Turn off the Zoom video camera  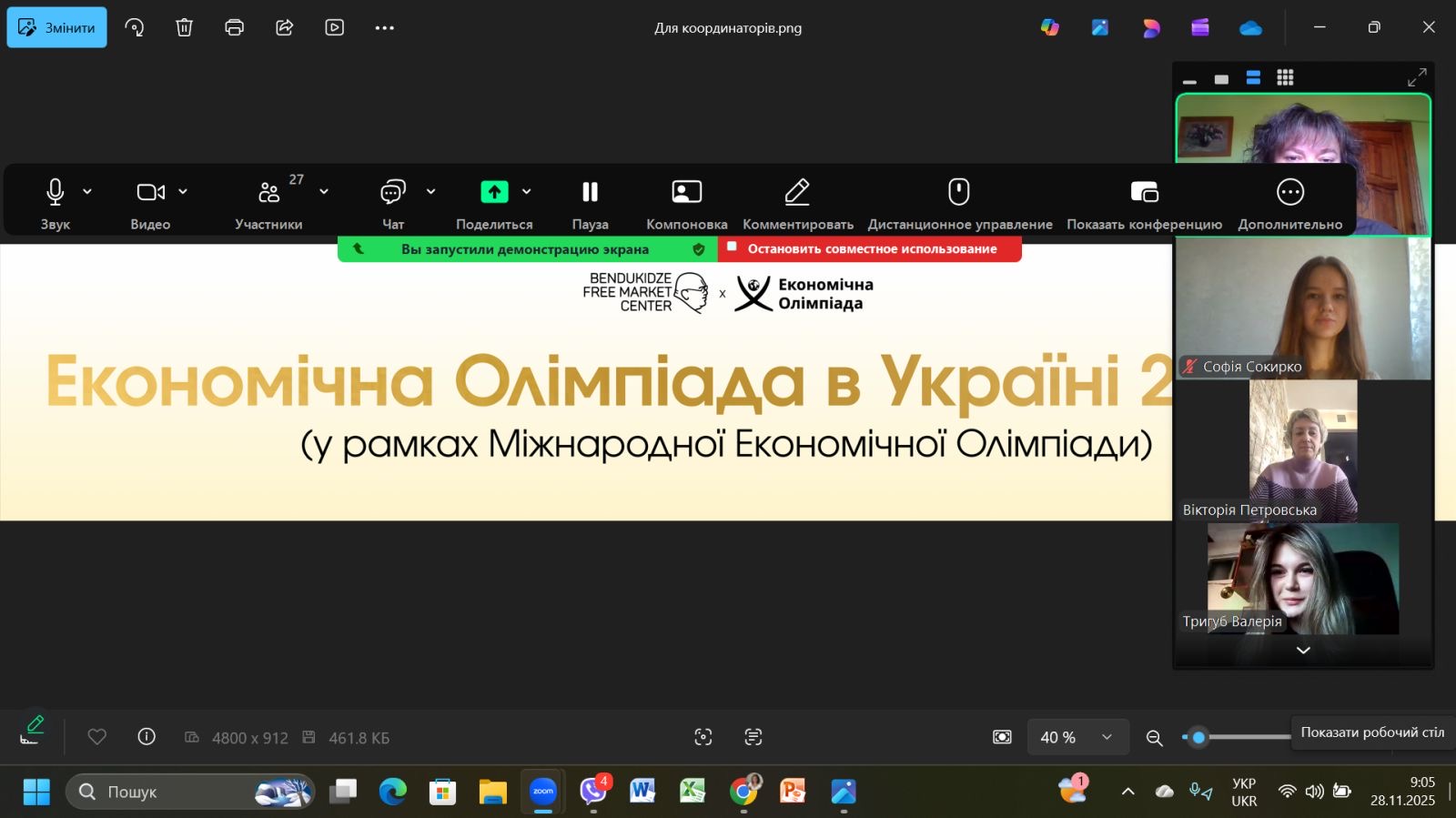pyautogui.click(x=150, y=192)
